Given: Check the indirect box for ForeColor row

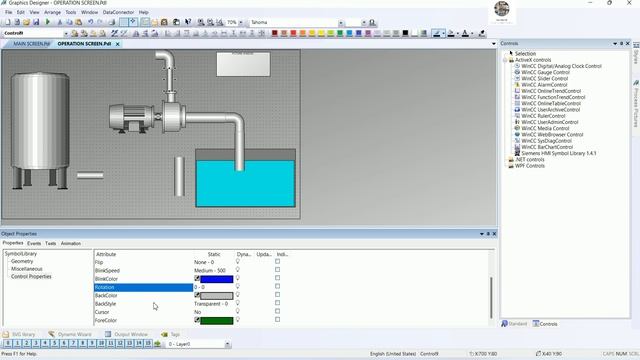Looking at the screenshot, I should [278, 320].
